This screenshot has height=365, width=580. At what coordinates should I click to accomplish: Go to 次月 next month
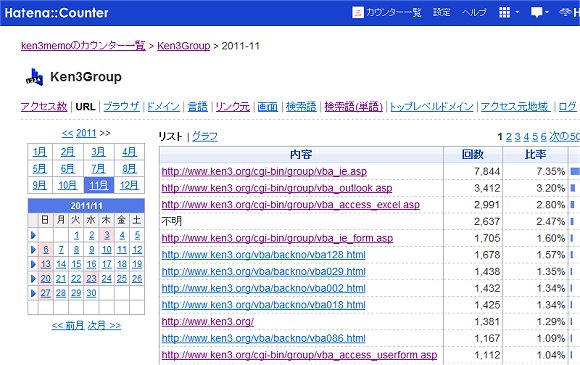tap(104, 325)
